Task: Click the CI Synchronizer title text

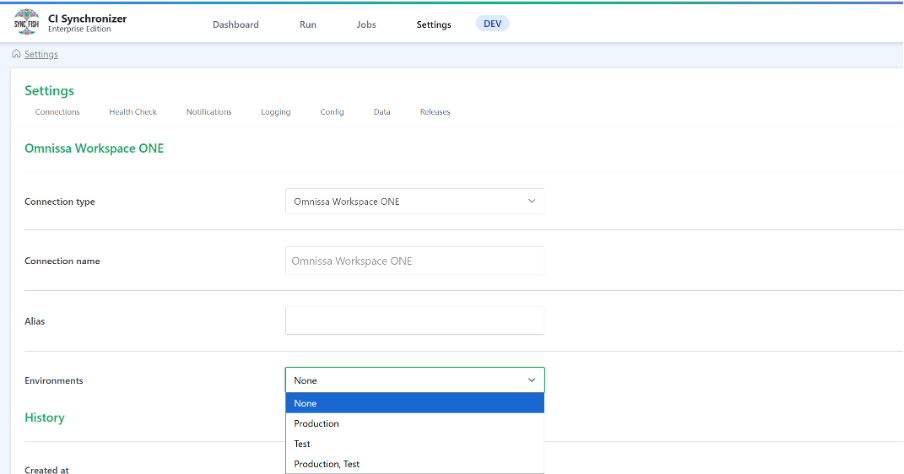Action: coord(87,18)
